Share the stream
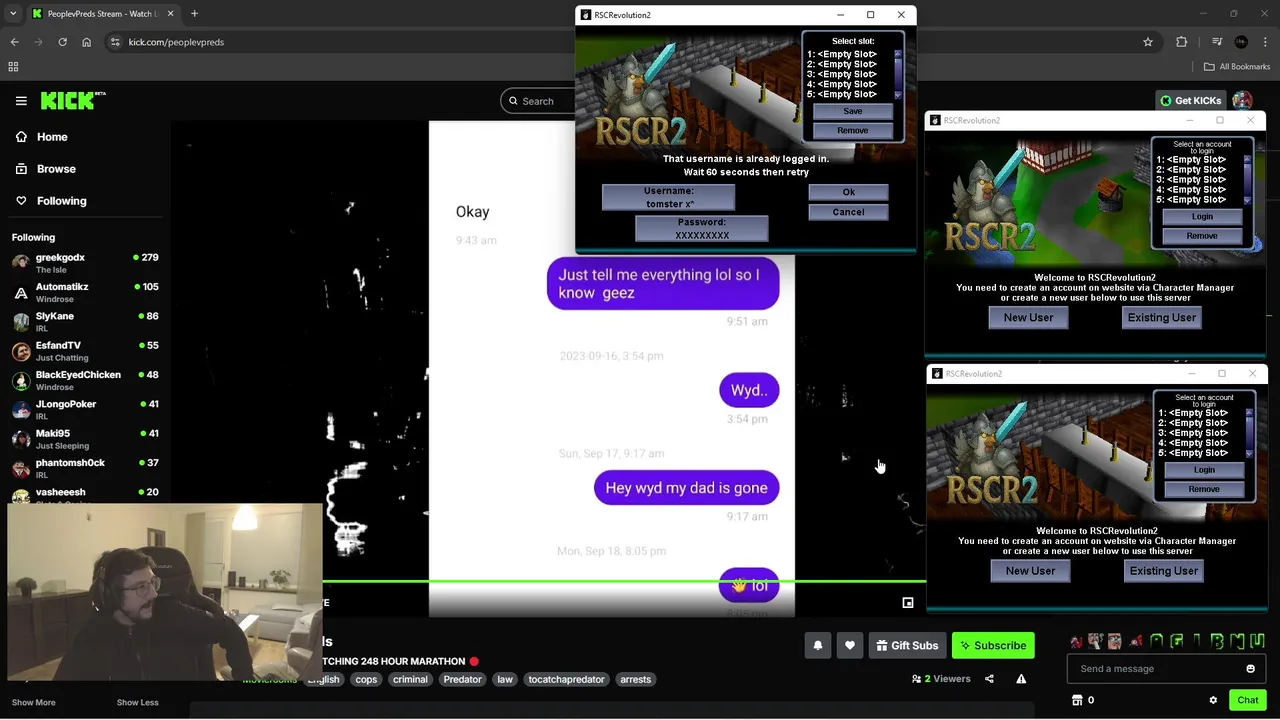Image resolution: width=1280 pixels, height=720 pixels. 989,678
